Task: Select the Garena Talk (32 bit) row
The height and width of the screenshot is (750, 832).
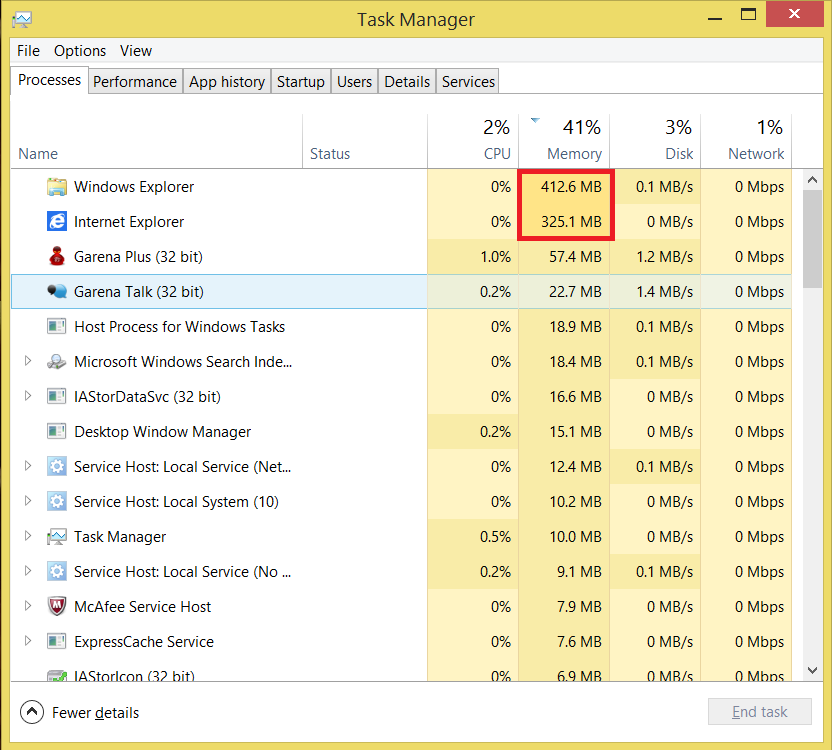Action: tap(401, 291)
